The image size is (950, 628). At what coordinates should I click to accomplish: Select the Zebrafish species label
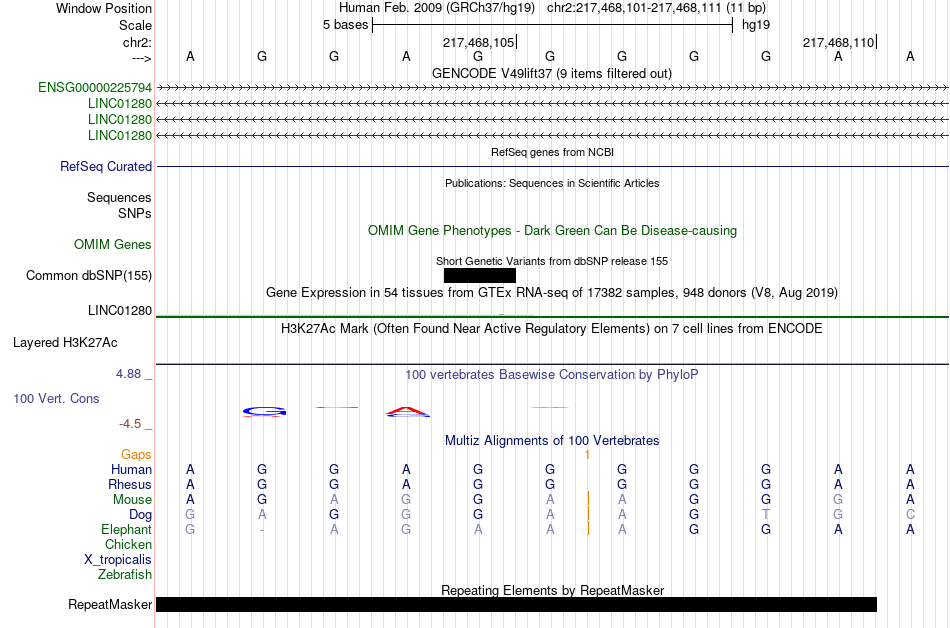pos(125,574)
